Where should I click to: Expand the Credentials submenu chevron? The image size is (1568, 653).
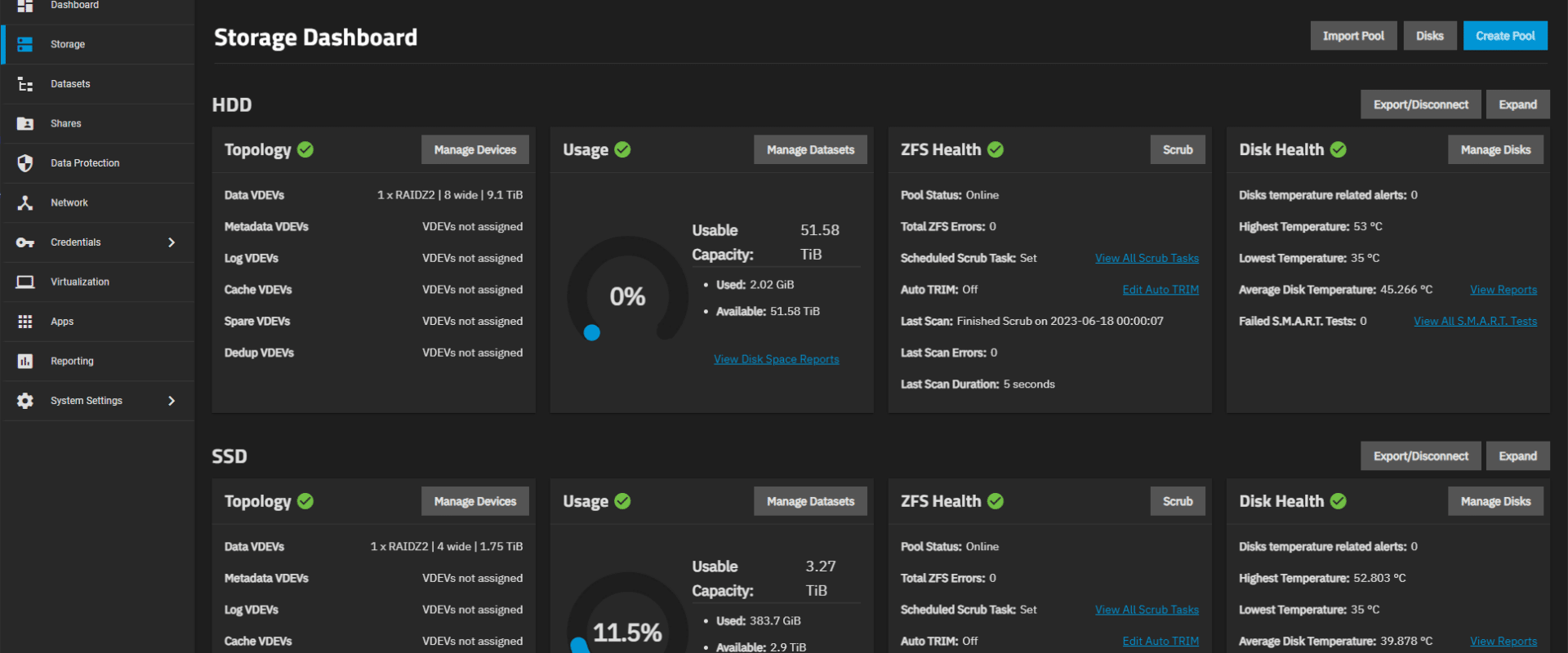171,242
